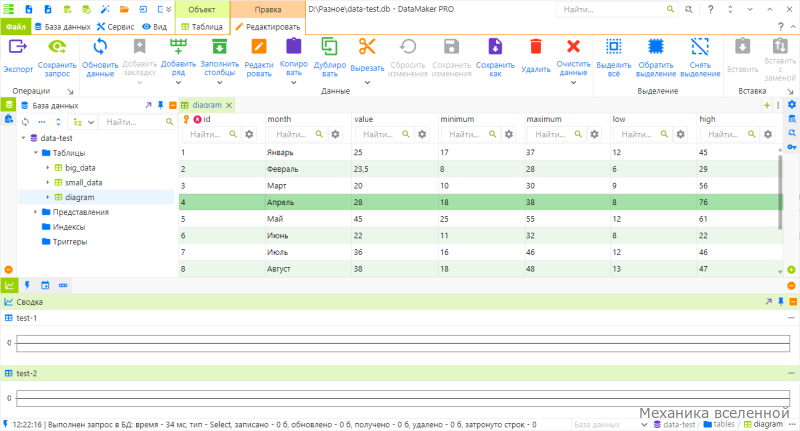Click the chart icon in bottom panel tabs

[x=9, y=286]
